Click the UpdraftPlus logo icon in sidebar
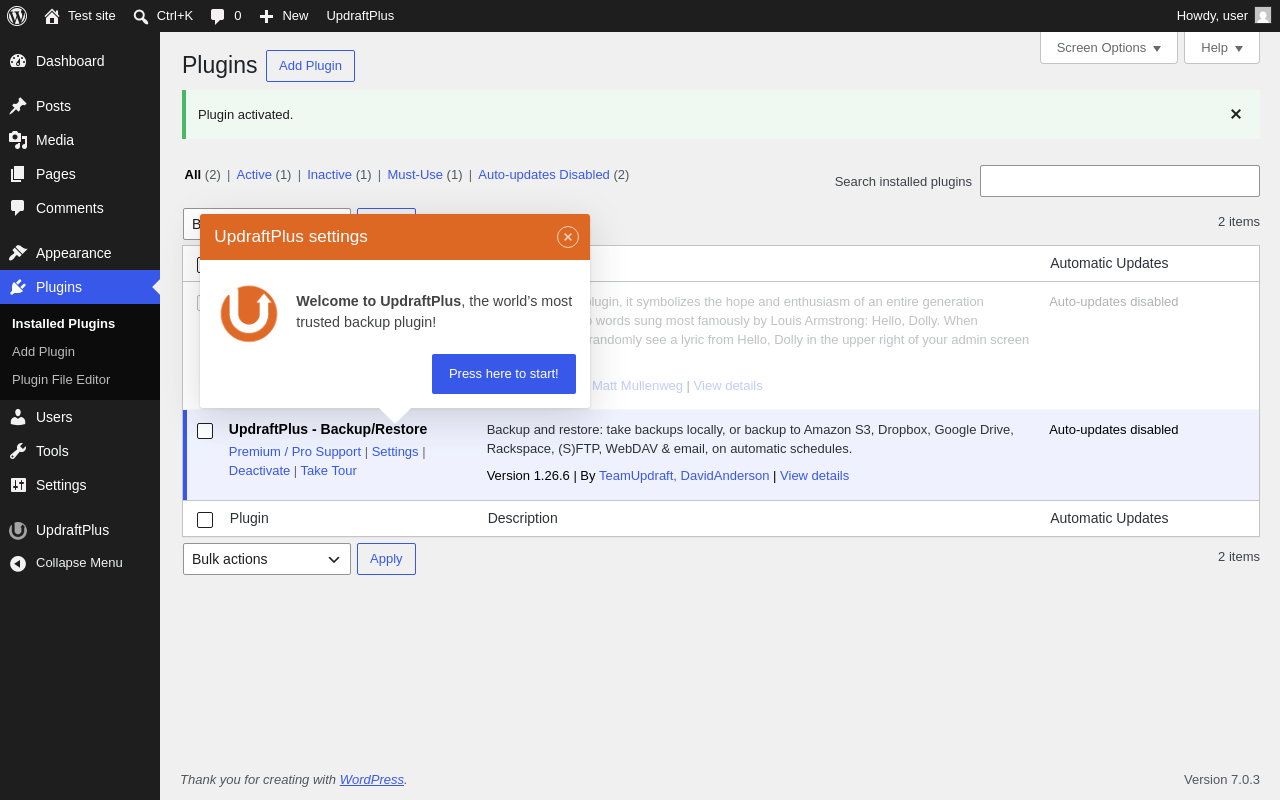The width and height of the screenshot is (1280, 800). 18,530
